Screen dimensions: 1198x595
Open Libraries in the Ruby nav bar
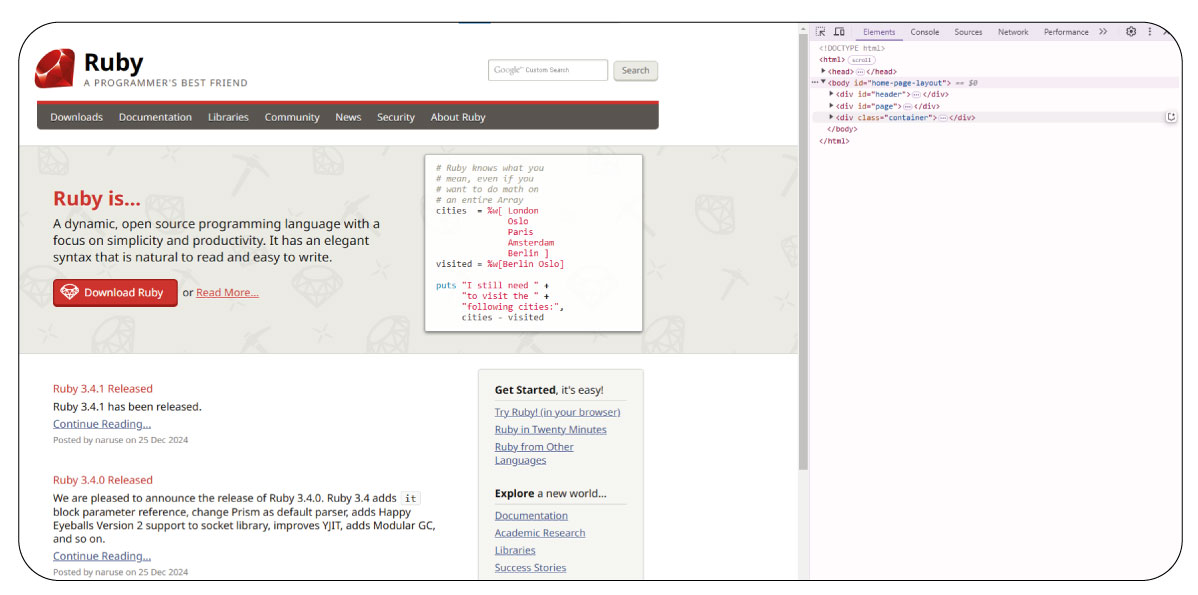point(228,117)
